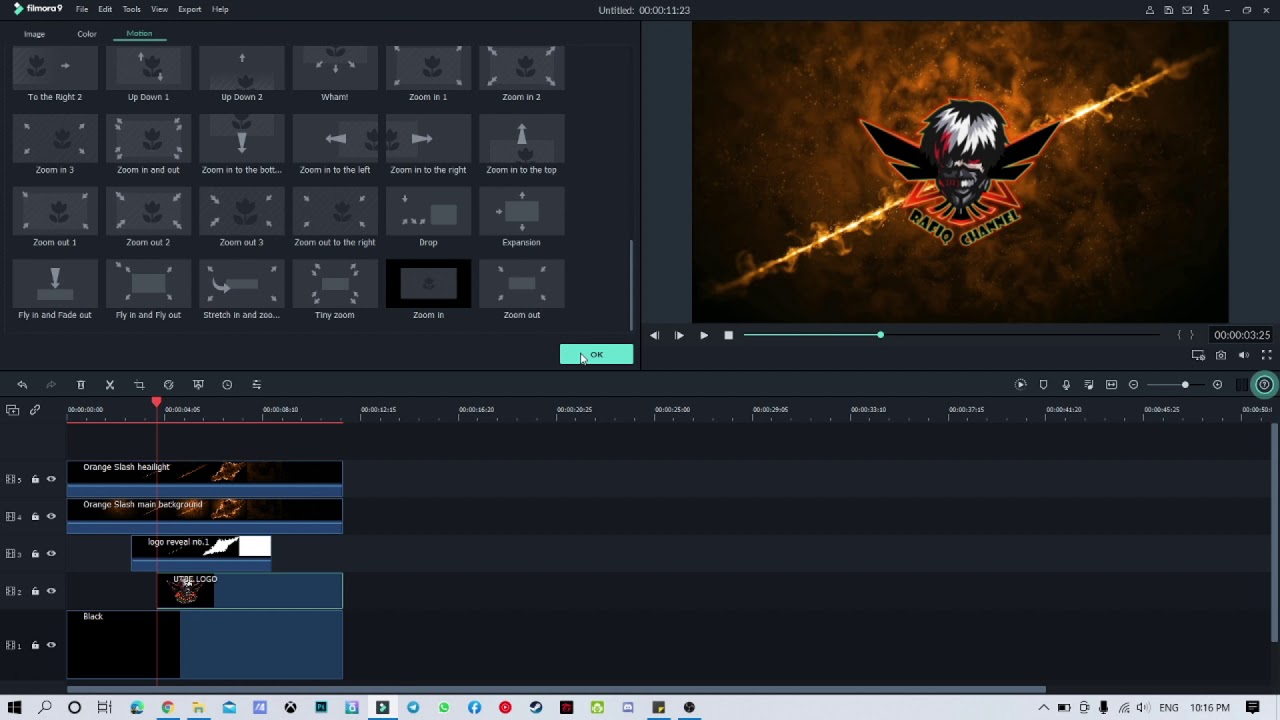This screenshot has height=720, width=1280.
Task: Click the preview playback progress handle
Action: click(880, 335)
